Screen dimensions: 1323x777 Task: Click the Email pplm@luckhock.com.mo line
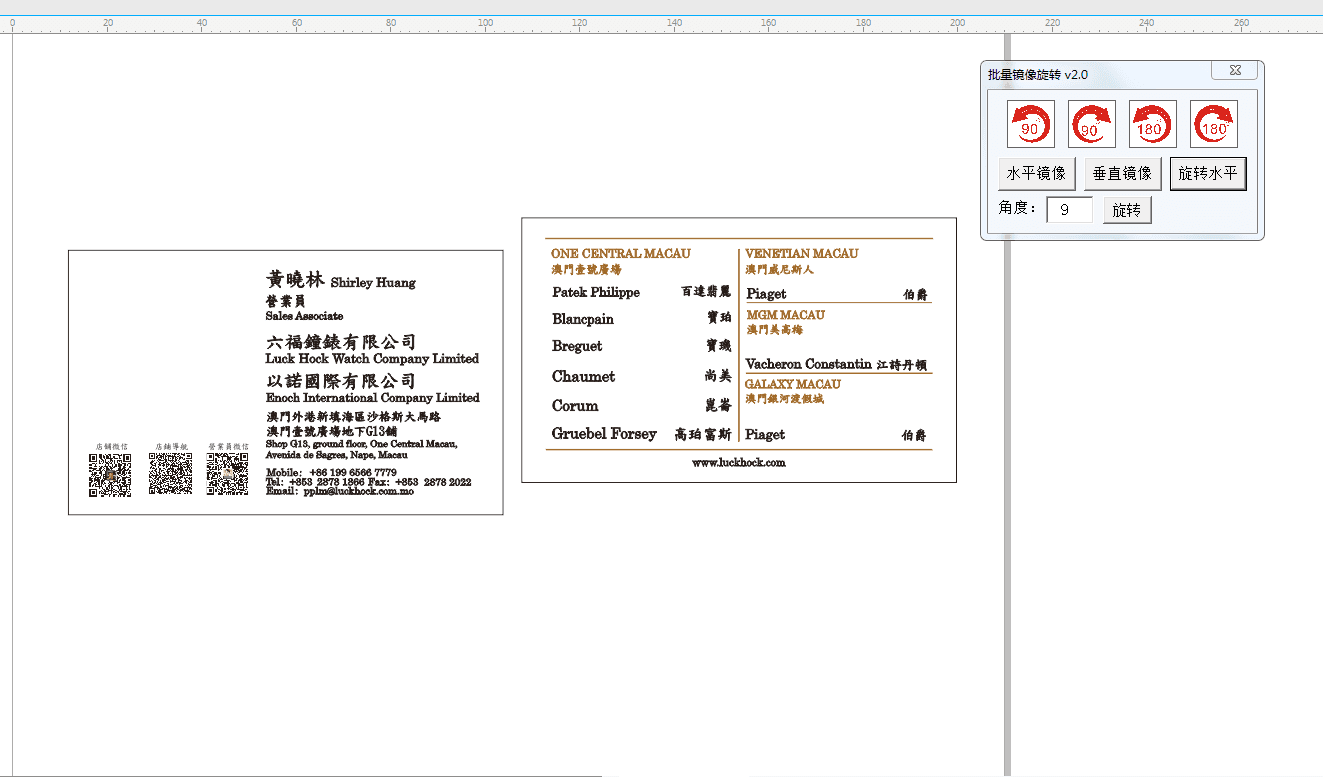click(x=340, y=491)
